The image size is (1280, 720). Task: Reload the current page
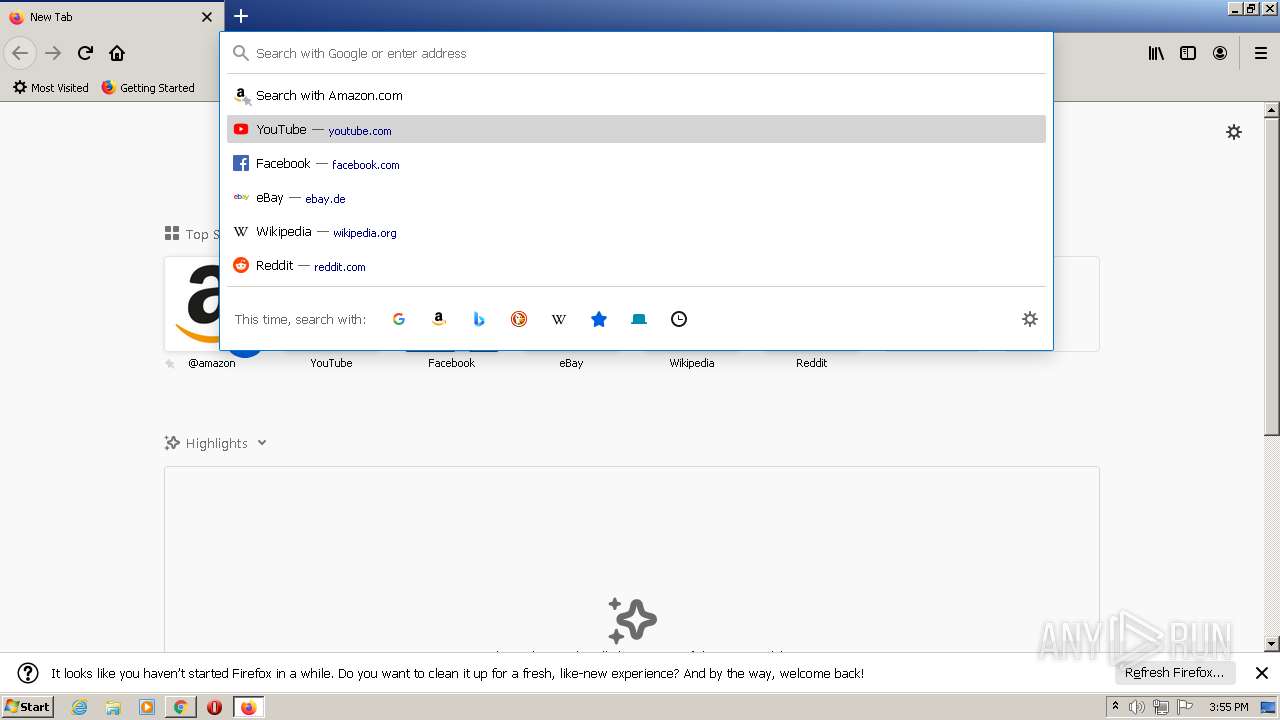tap(85, 53)
